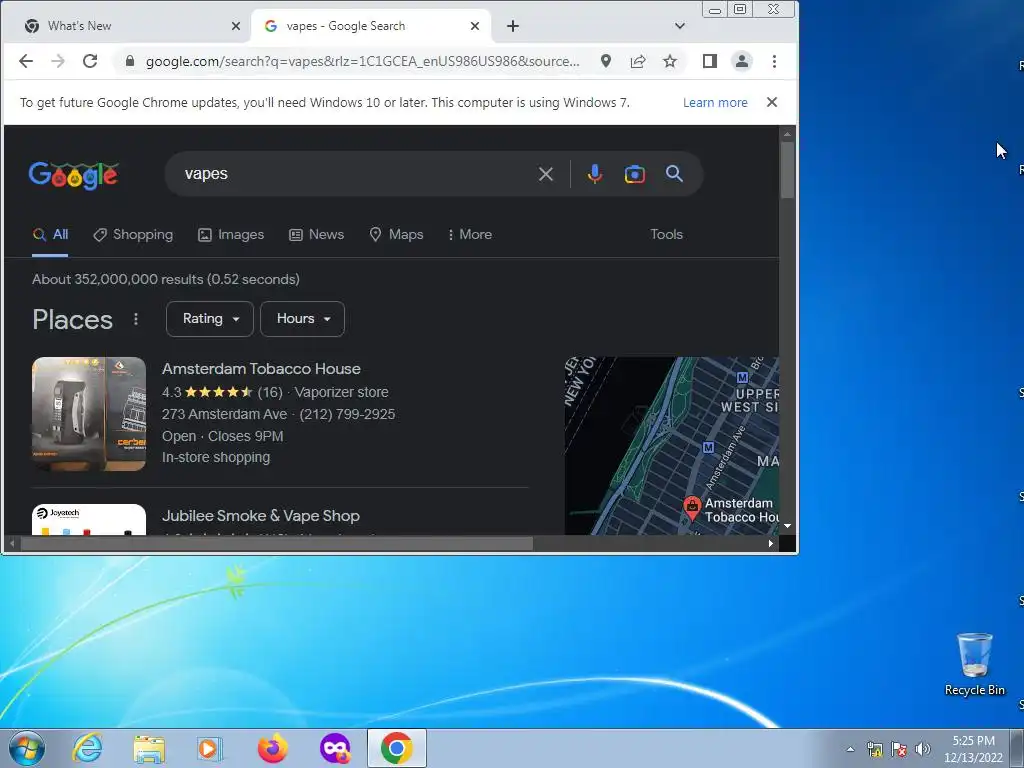Open the map preview of Upper West Side
Screen dimensions: 1024x768
click(x=671, y=446)
